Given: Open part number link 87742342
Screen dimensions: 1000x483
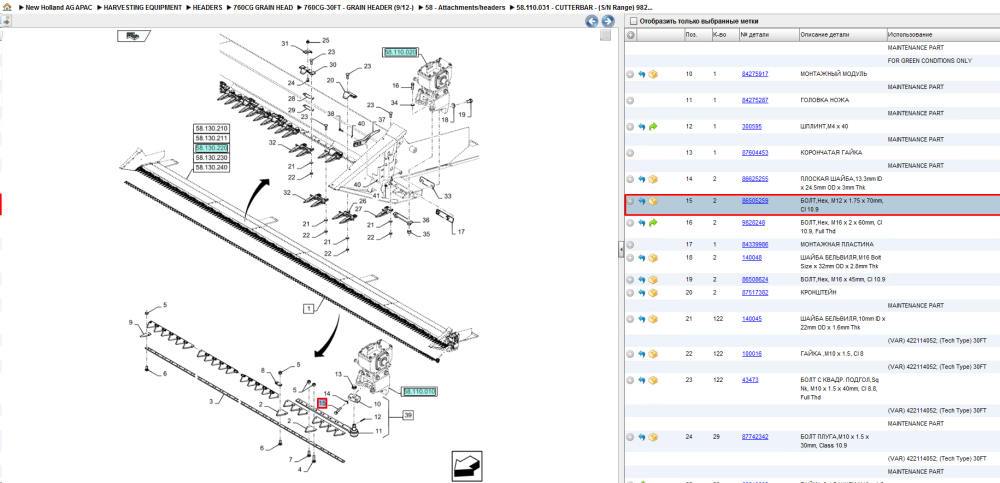Looking at the screenshot, I should 754,437.
